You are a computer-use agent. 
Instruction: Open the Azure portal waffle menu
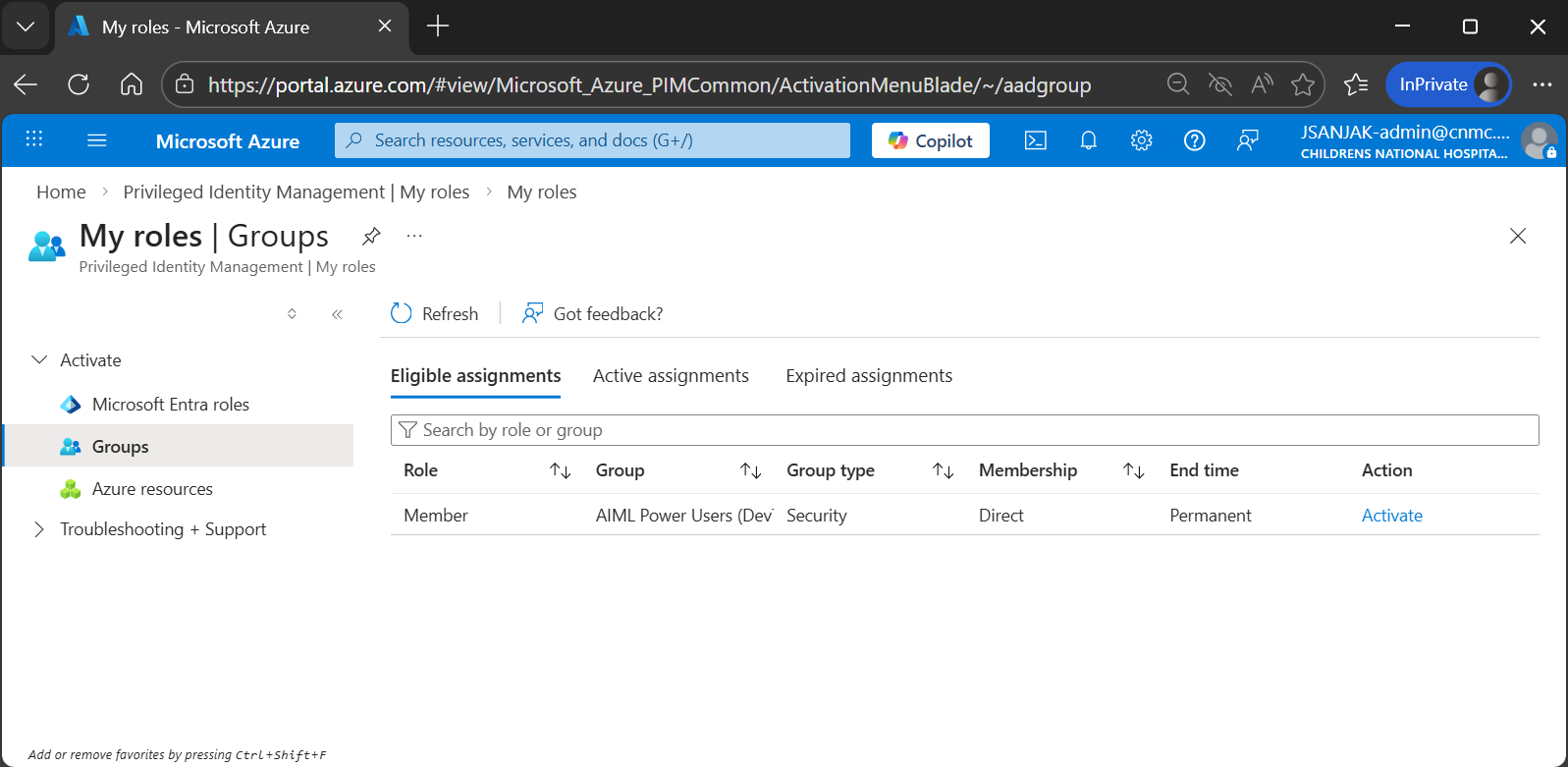point(34,139)
